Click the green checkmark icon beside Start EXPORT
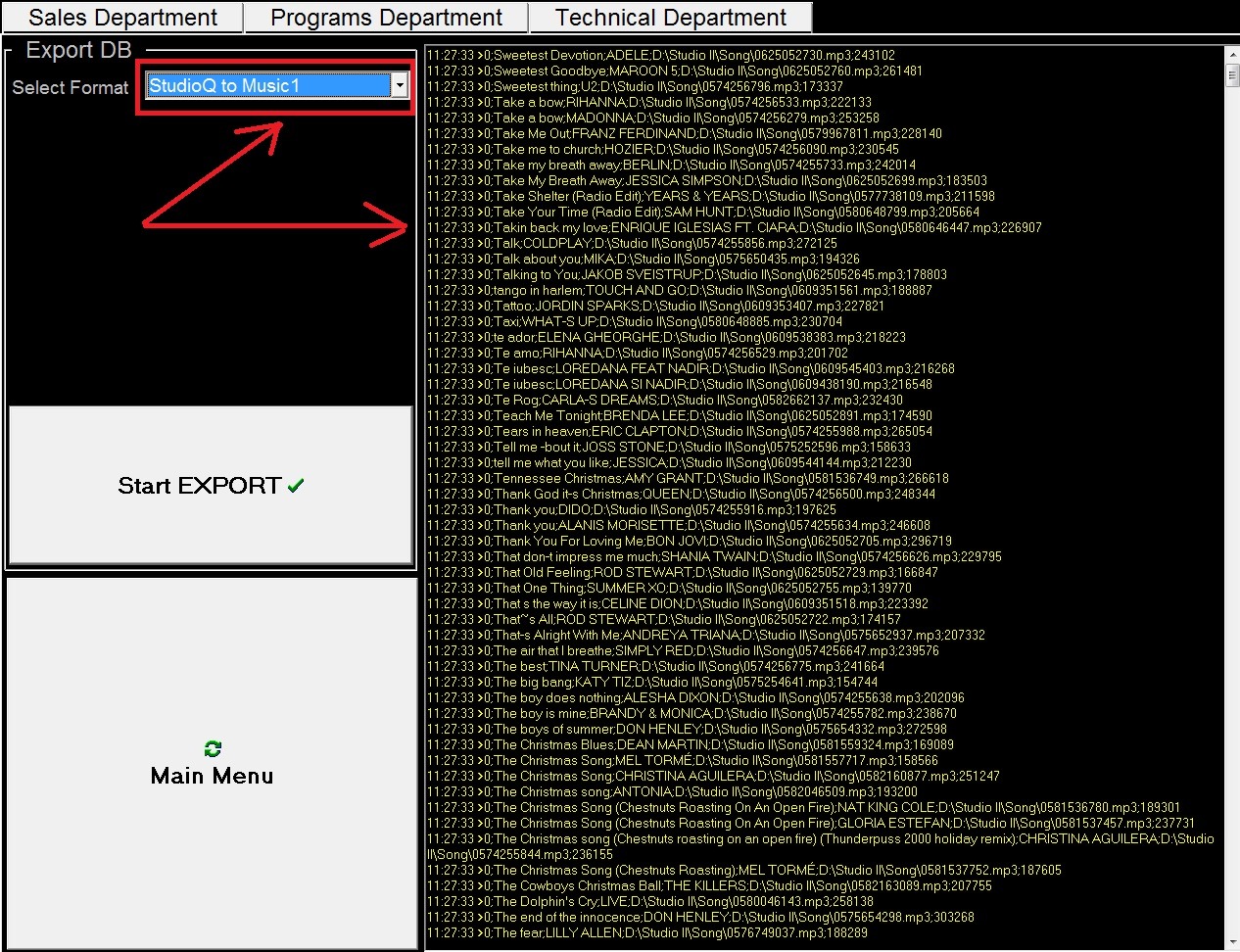 pos(296,485)
